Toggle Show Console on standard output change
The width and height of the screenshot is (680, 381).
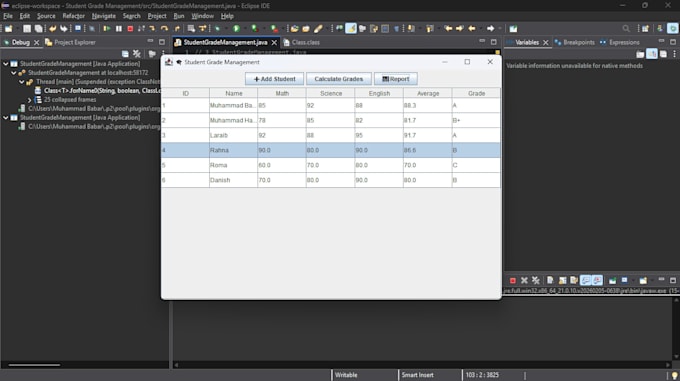pos(585,280)
